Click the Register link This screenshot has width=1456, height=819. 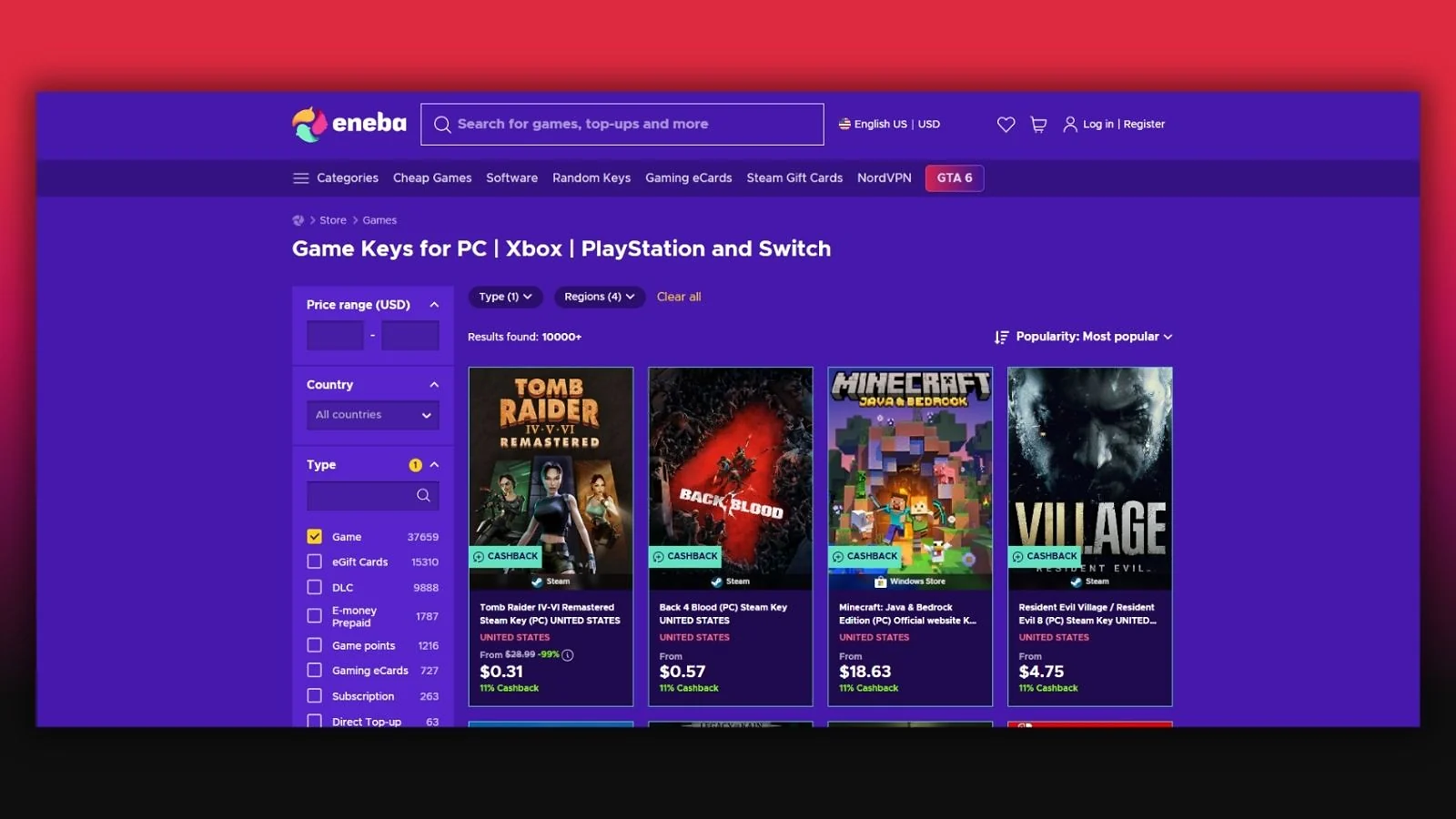coord(1144,124)
